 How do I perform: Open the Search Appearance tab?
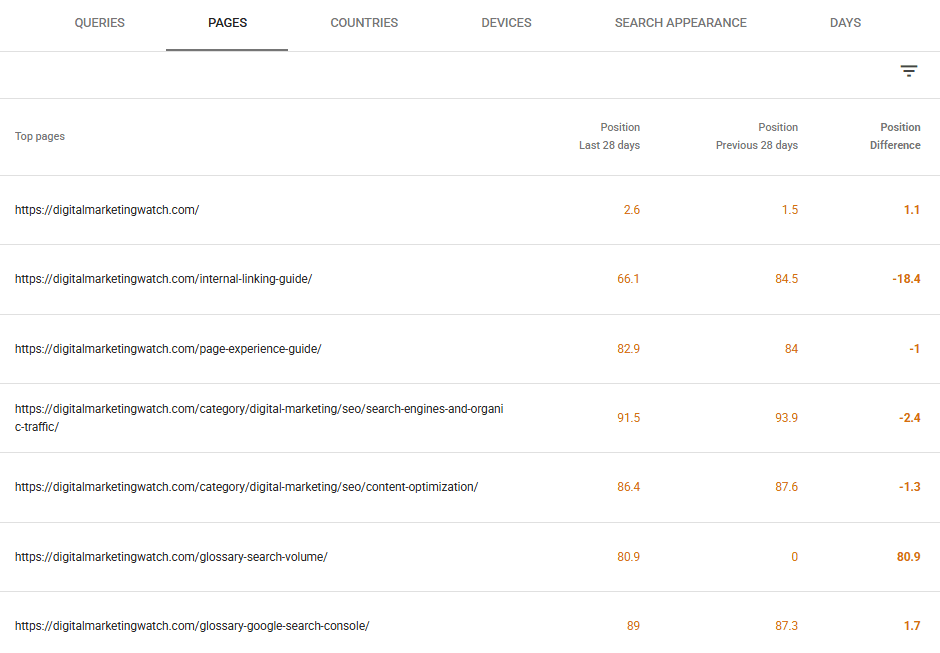click(x=680, y=23)
